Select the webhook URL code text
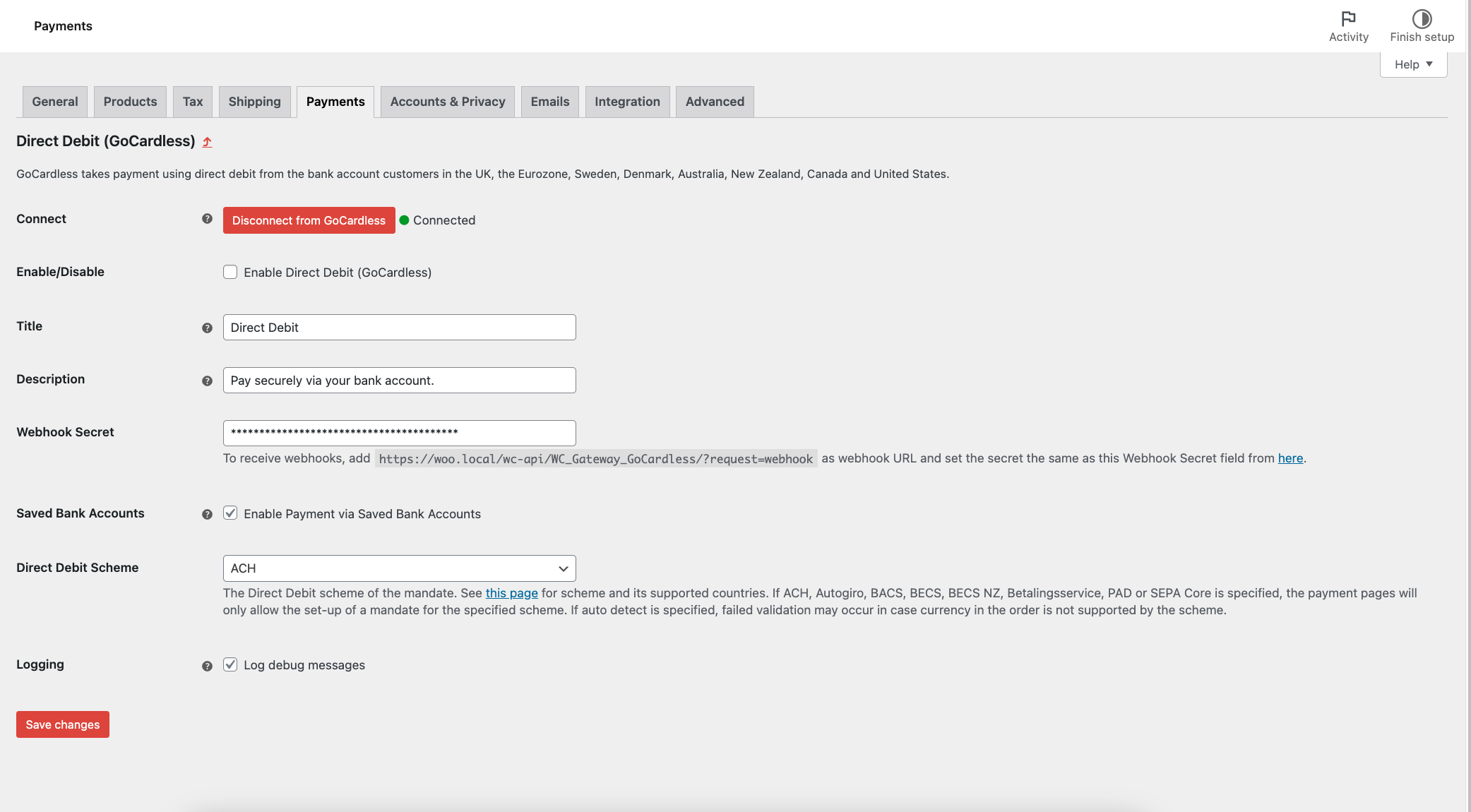This screenshot has width=1471, height=812. click(596, 459)
